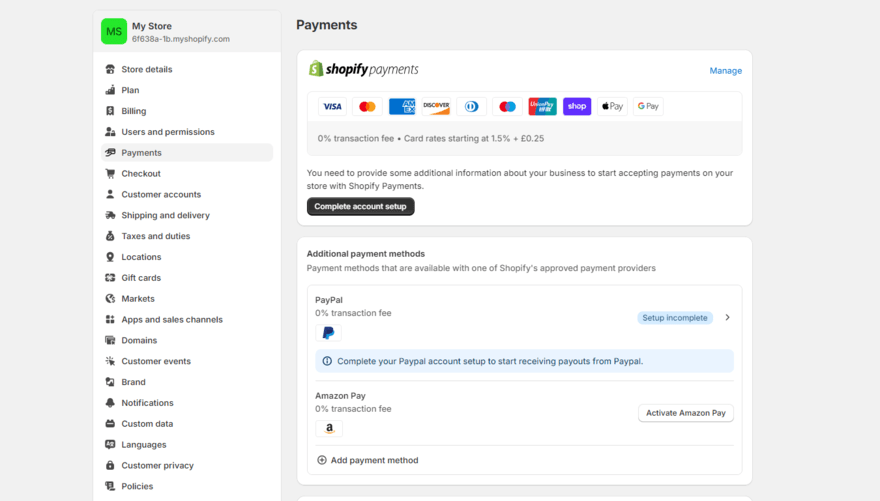The width and height of the screenshot is (880, 501).
Task: Click the Notifications bell icon
Action: [110, 402]
